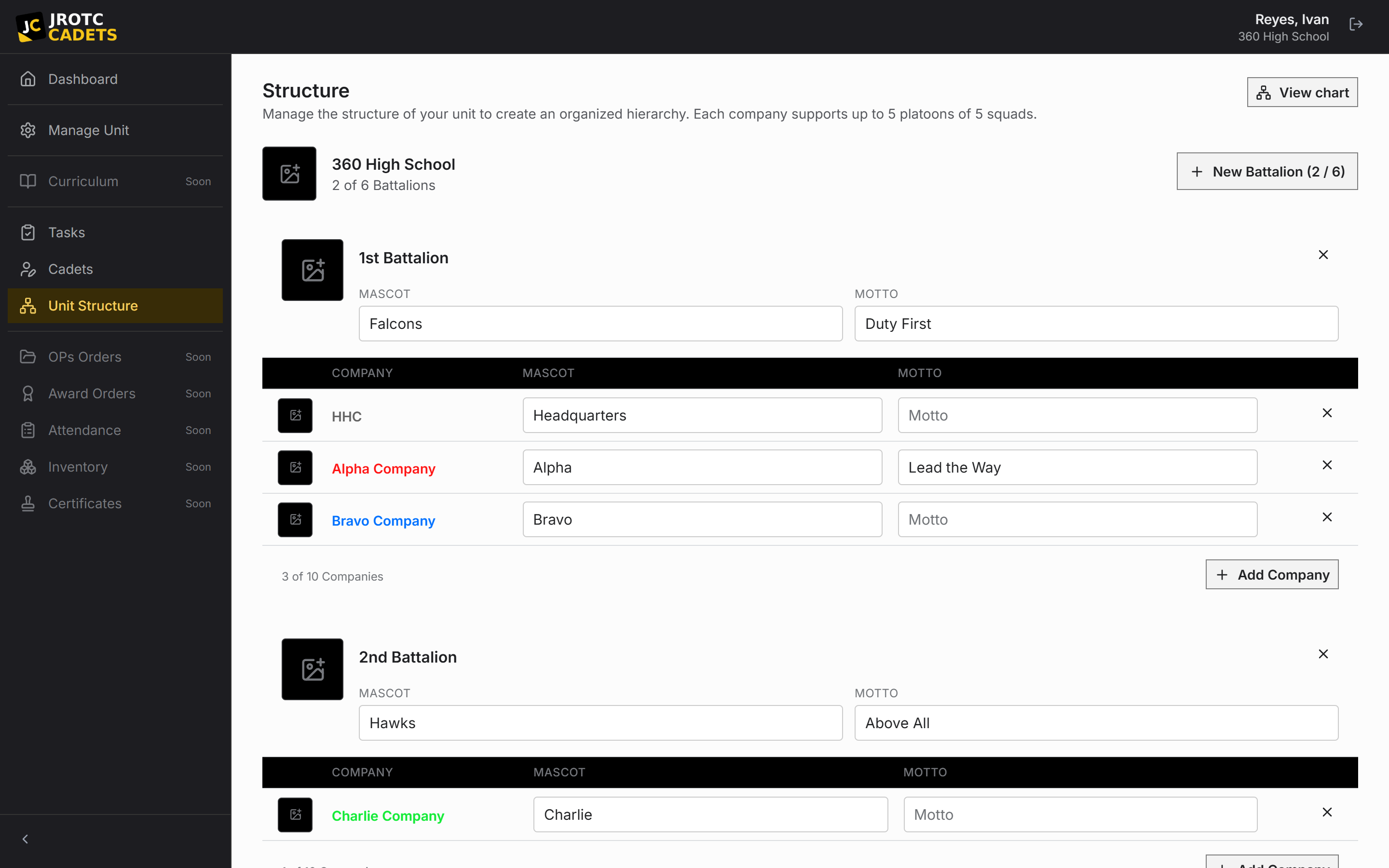Upload image for HHC company
The height and width of the screenshot is (868, 1389).
pyautogui.click(x=295, y=416)
